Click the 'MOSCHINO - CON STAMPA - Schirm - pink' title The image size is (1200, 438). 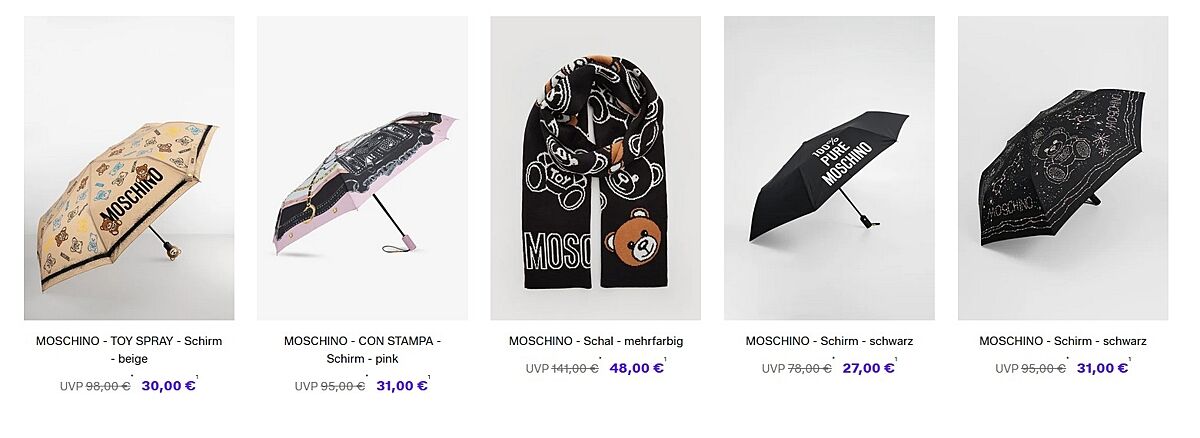pyautogui.click(x=362, y=349)
